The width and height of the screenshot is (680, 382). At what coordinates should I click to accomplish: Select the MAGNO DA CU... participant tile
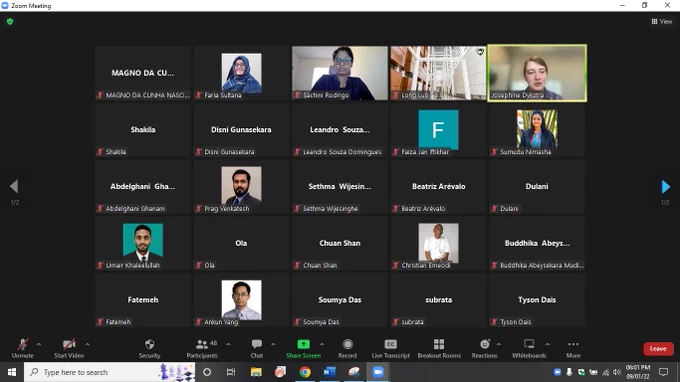click(x=143, y=73)
